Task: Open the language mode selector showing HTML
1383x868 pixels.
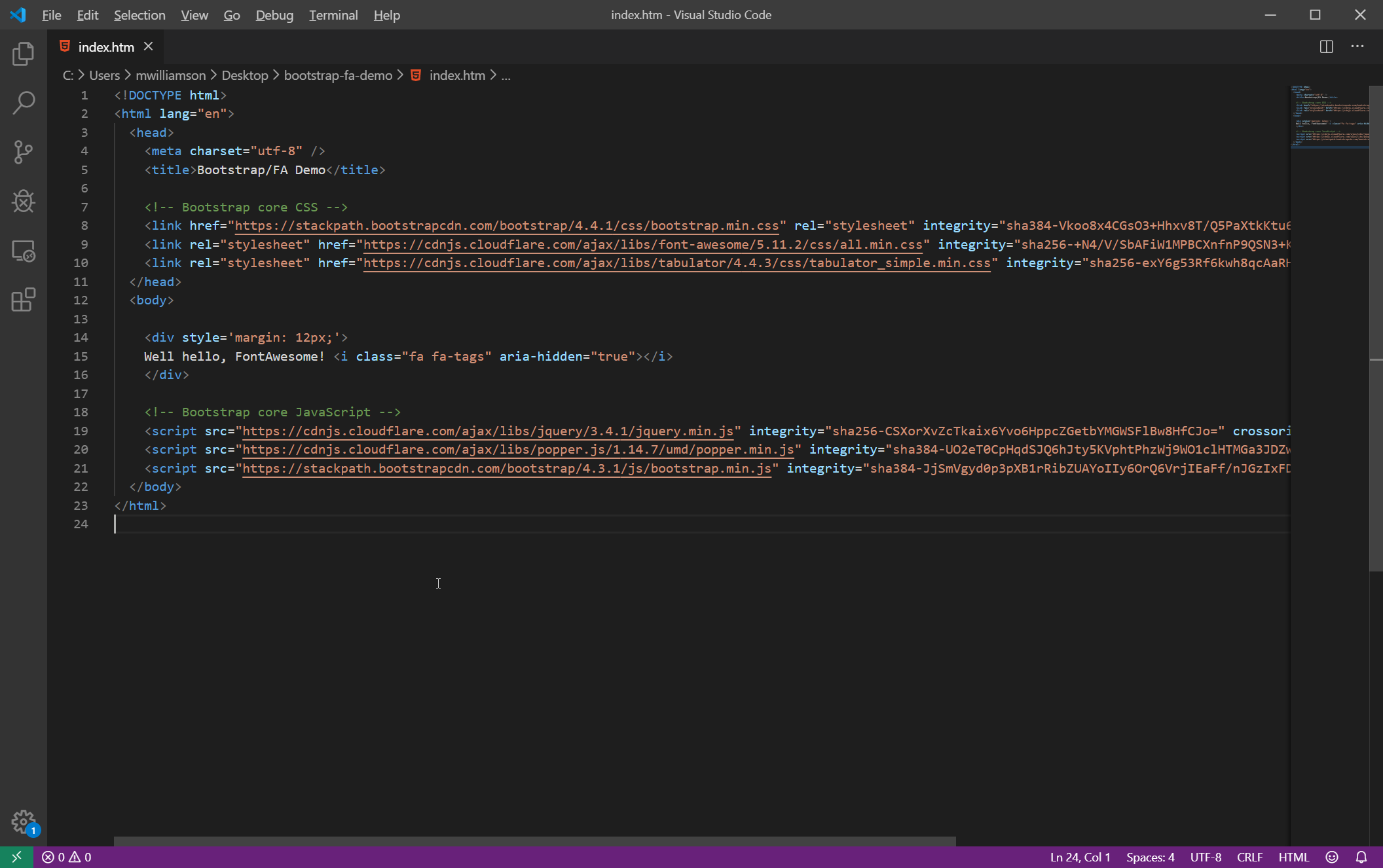Action: 1293,857
